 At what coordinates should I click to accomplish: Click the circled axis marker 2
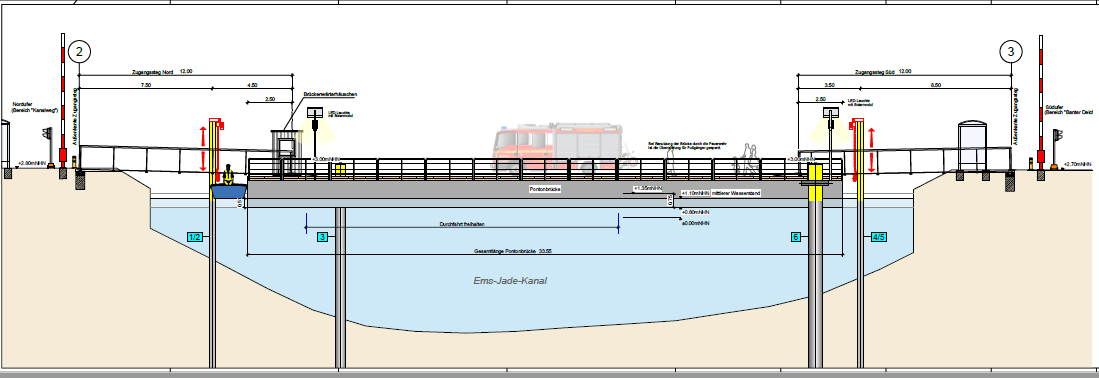pyautogui.click(x=80, y=51)
